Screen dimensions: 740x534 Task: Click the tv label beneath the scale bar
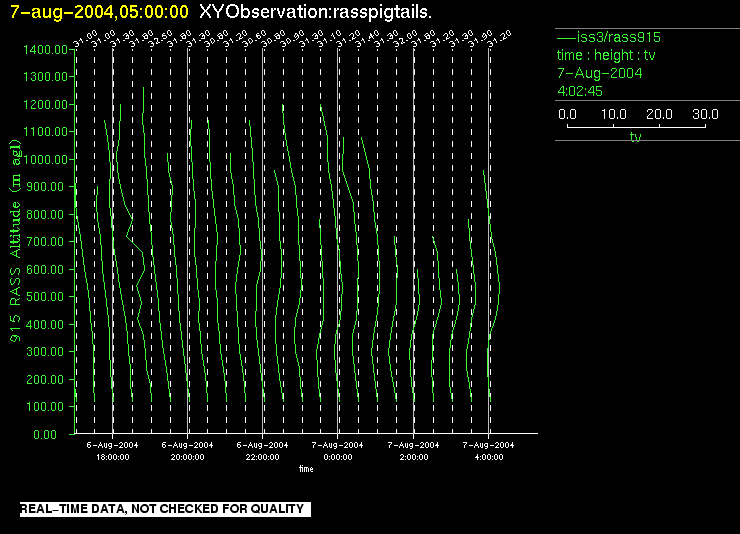[x=635, y=137]
